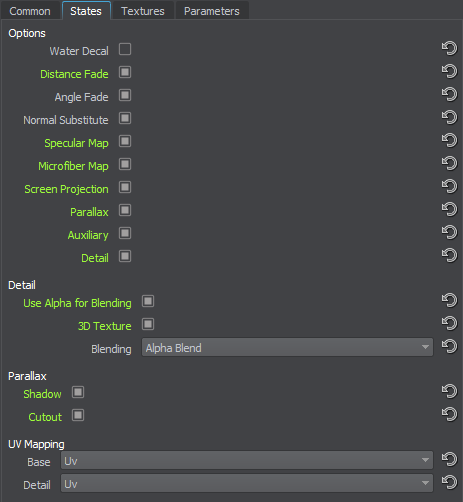Reset the UV Mapping Base value

(449, 460)
